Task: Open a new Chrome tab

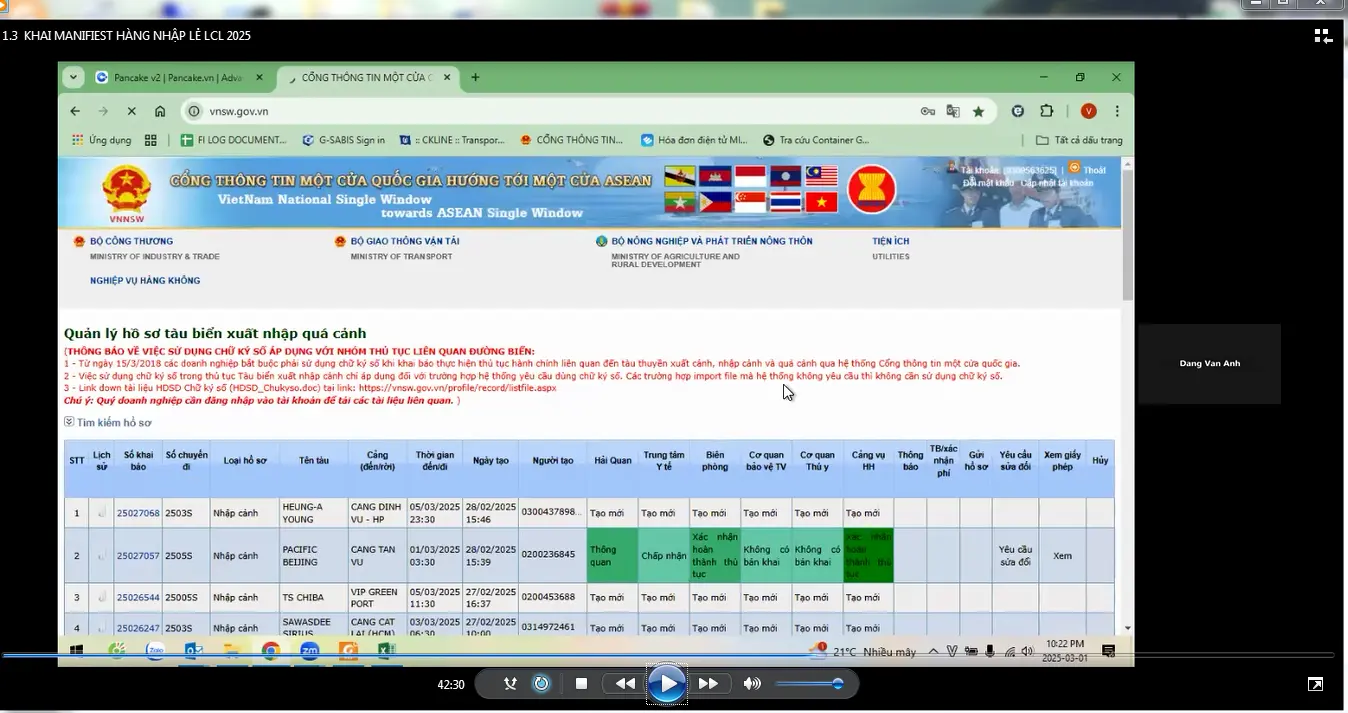Action: 475,77
